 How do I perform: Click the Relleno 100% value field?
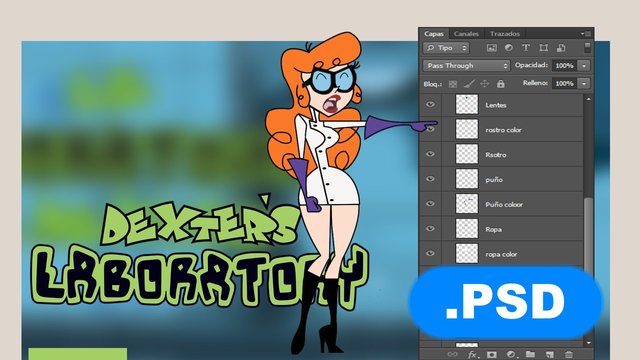pyautogui.click(x=564, y=83)
